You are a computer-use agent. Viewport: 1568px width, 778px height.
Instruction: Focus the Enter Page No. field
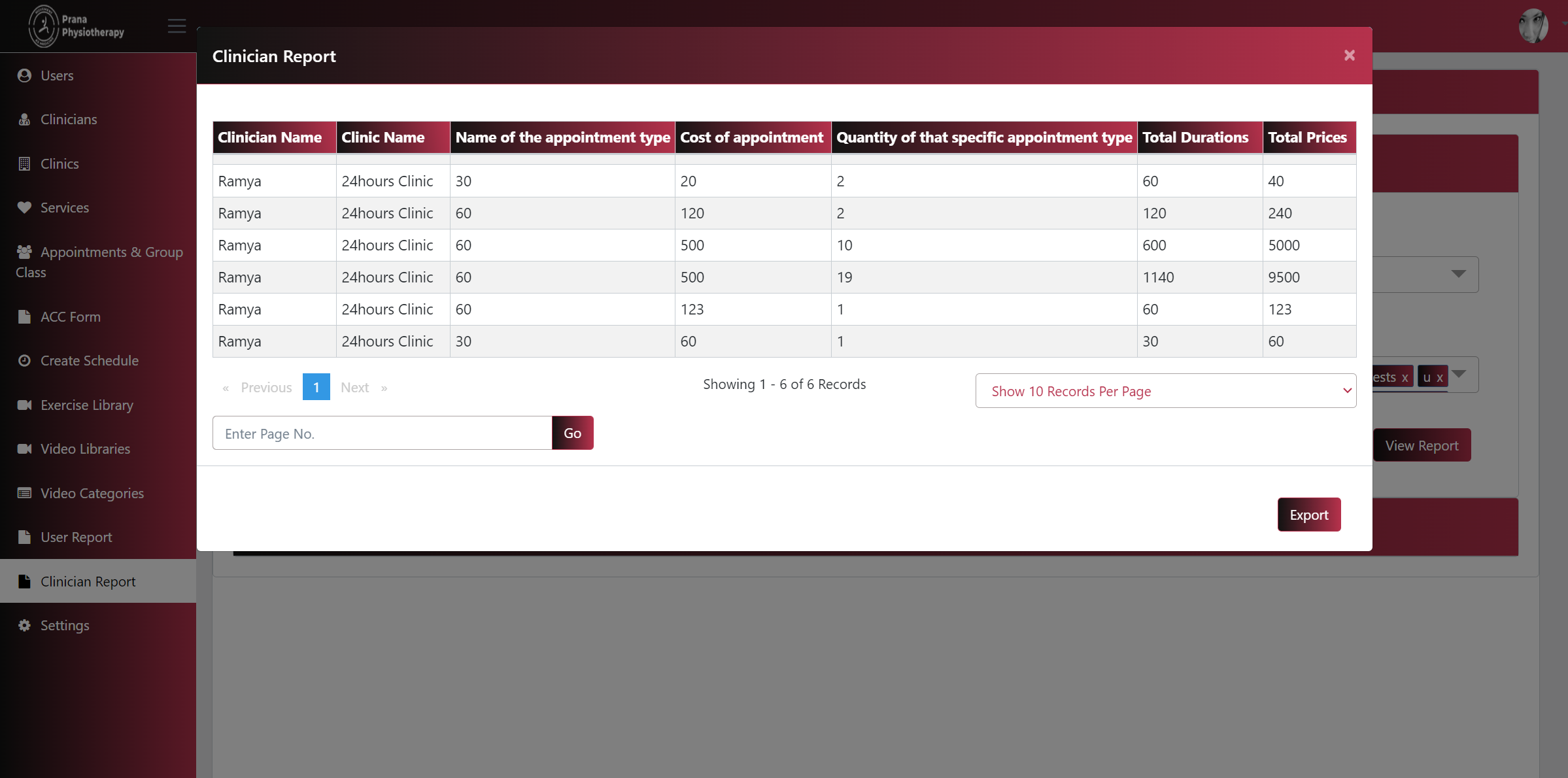(382, 433)
